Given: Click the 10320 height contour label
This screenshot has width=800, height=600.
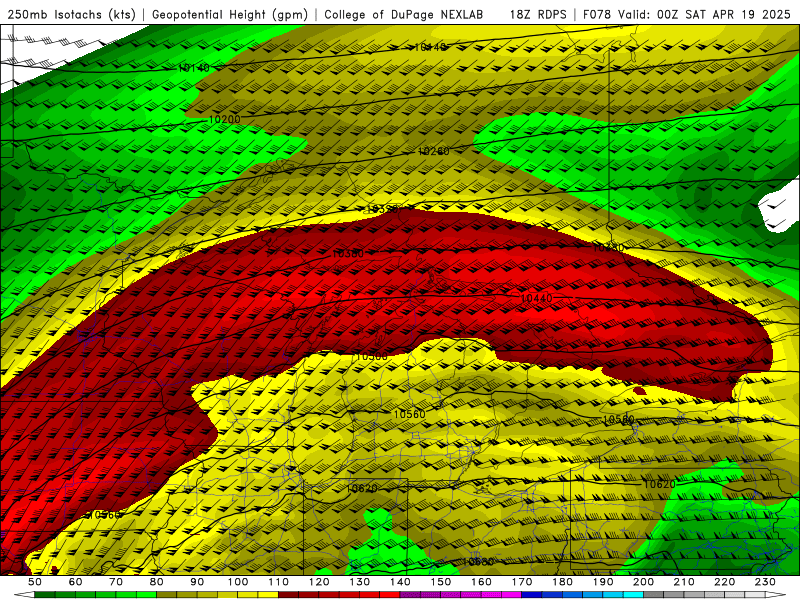Looking at the screenshot, I should pos(383,209).
